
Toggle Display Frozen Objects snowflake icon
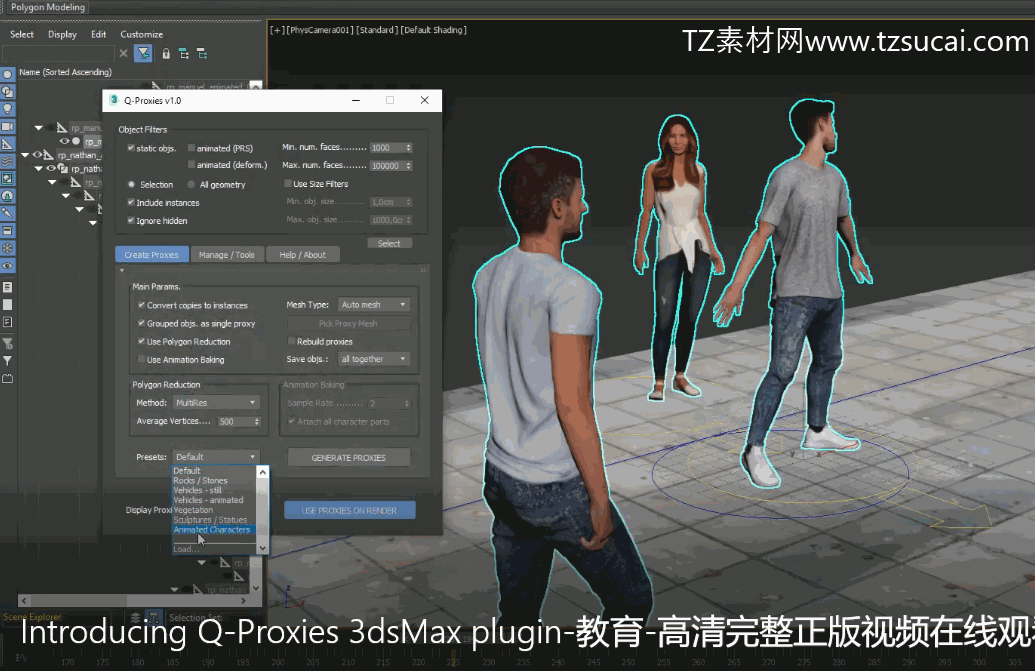coord(7,248)
